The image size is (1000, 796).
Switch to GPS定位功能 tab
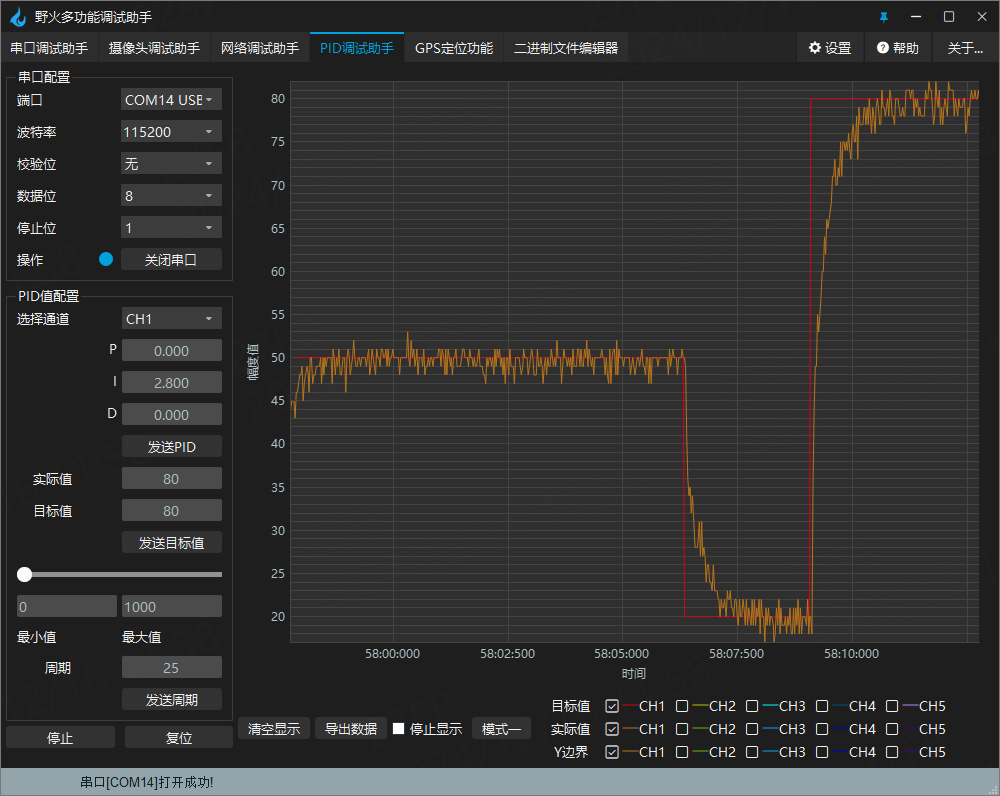[454, 48]
